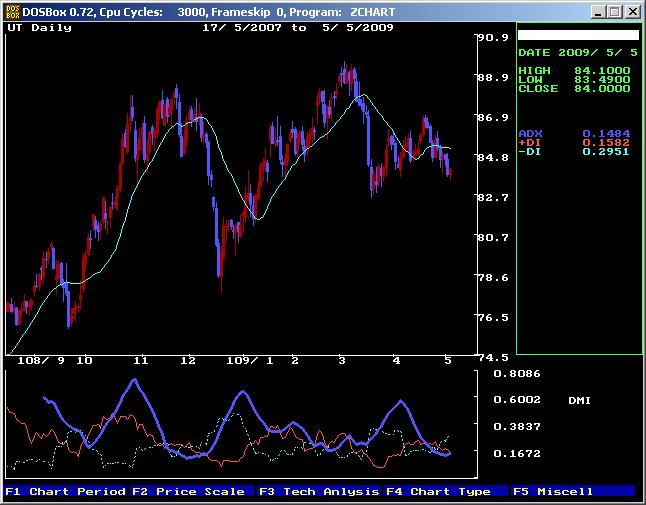The image size is (646, 505).
Task: Click the 0.8086 DMI scale label
Action: click(517, 374)
